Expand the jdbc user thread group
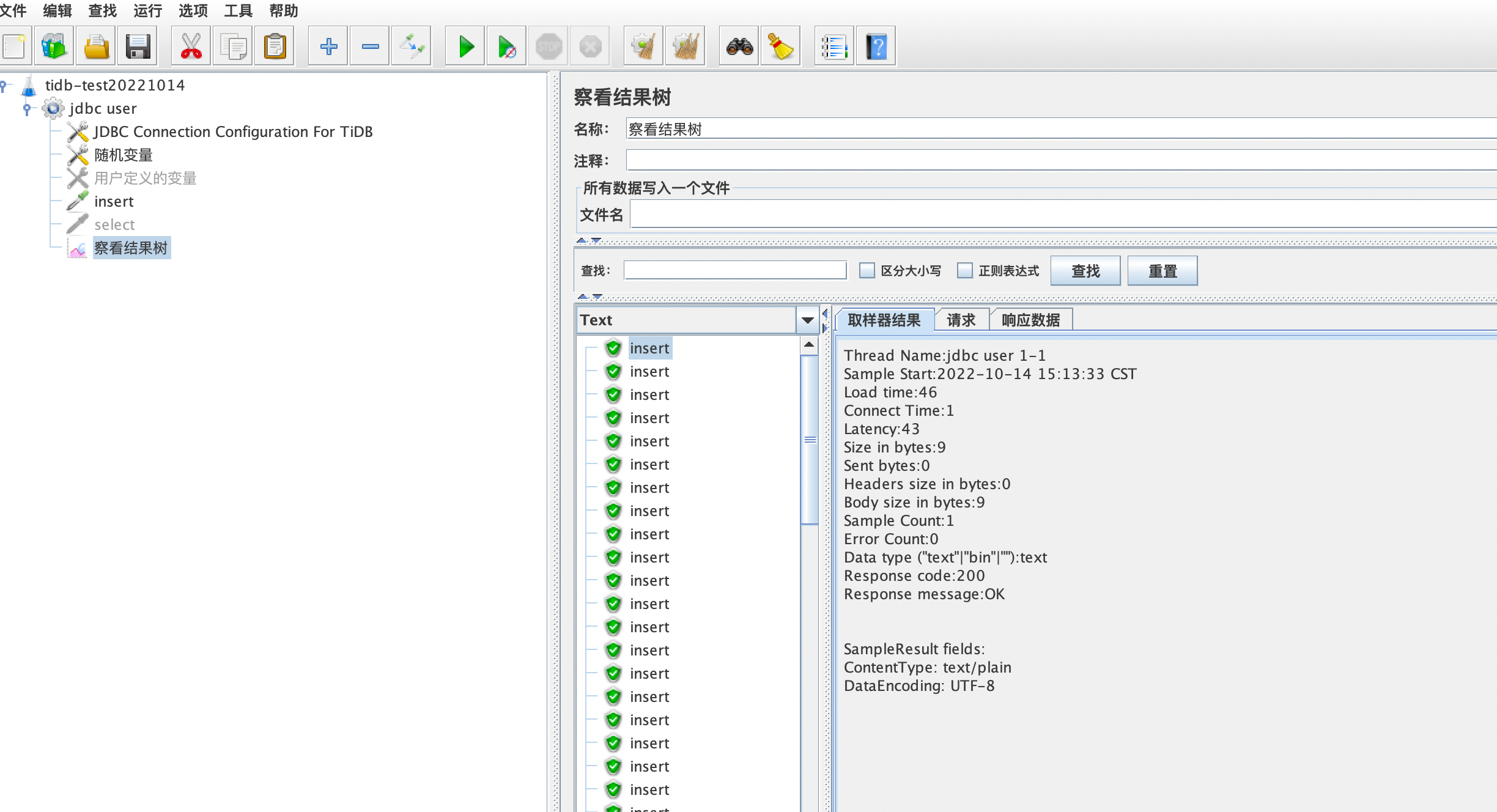Viewport: 1497px width, 812px height. coord(28,108)
